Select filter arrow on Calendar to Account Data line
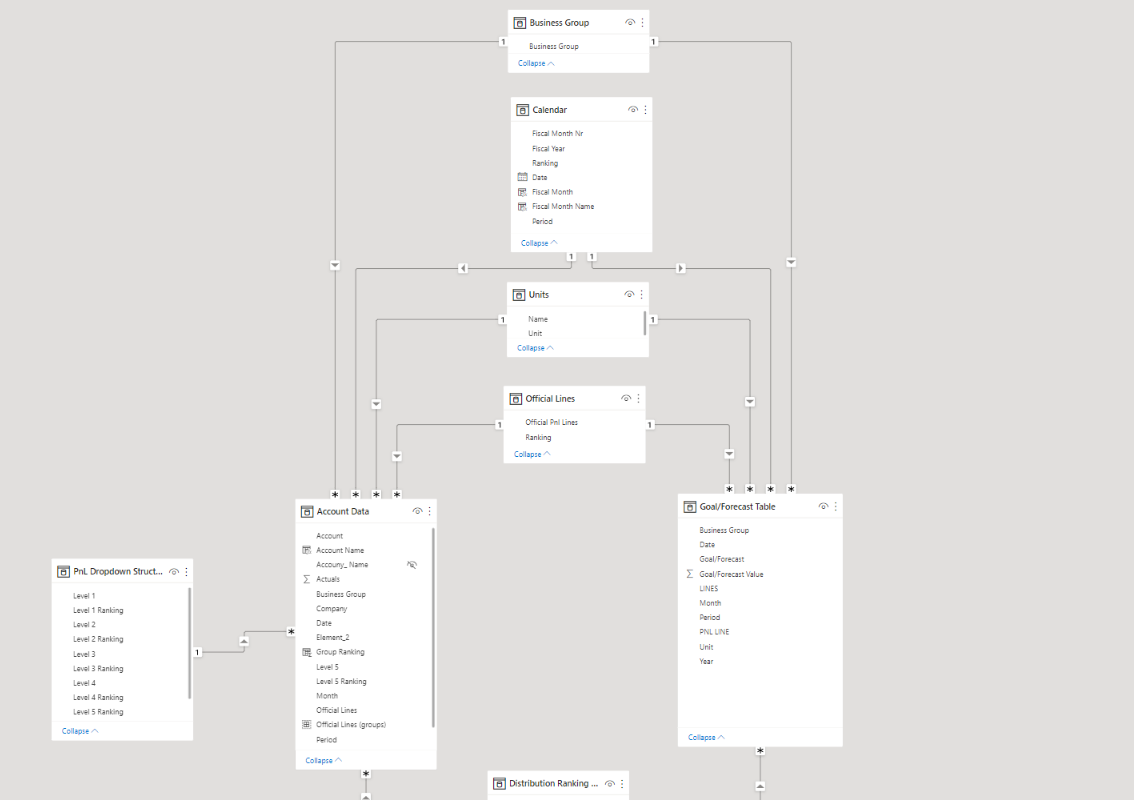 pos(463,268)
